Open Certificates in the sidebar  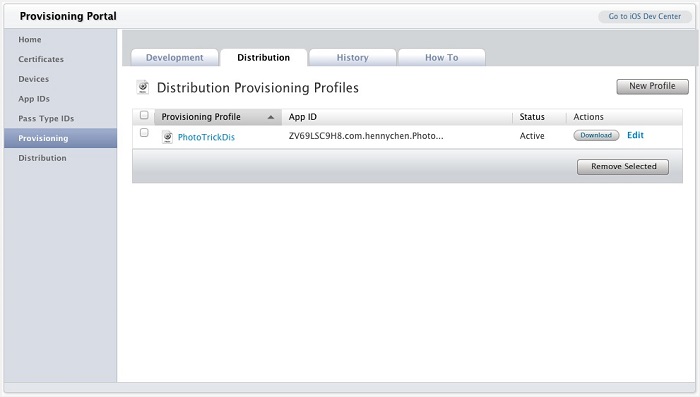point(41,59)
